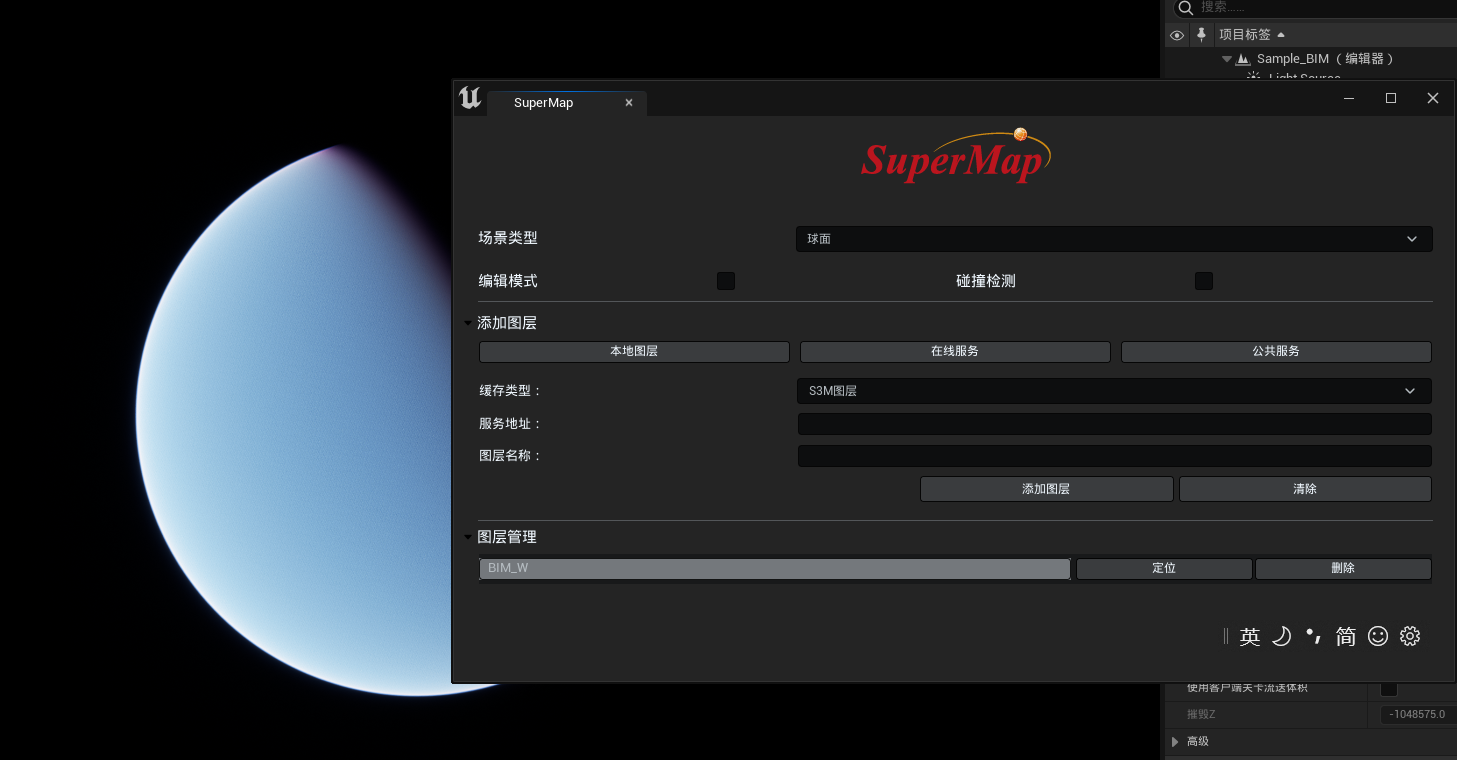Screen dimensions: 1457x760
Task: Click the IME 简 simplified Chinese icon
Action: tap(1346, 636)
